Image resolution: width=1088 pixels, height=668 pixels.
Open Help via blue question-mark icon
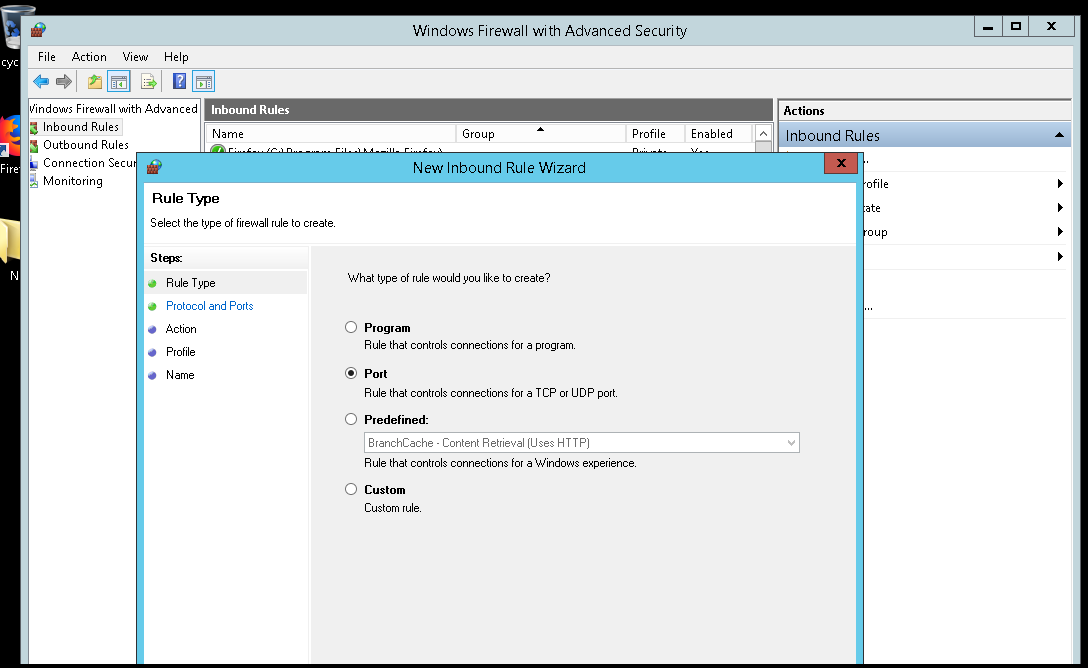tap(180, 82)
